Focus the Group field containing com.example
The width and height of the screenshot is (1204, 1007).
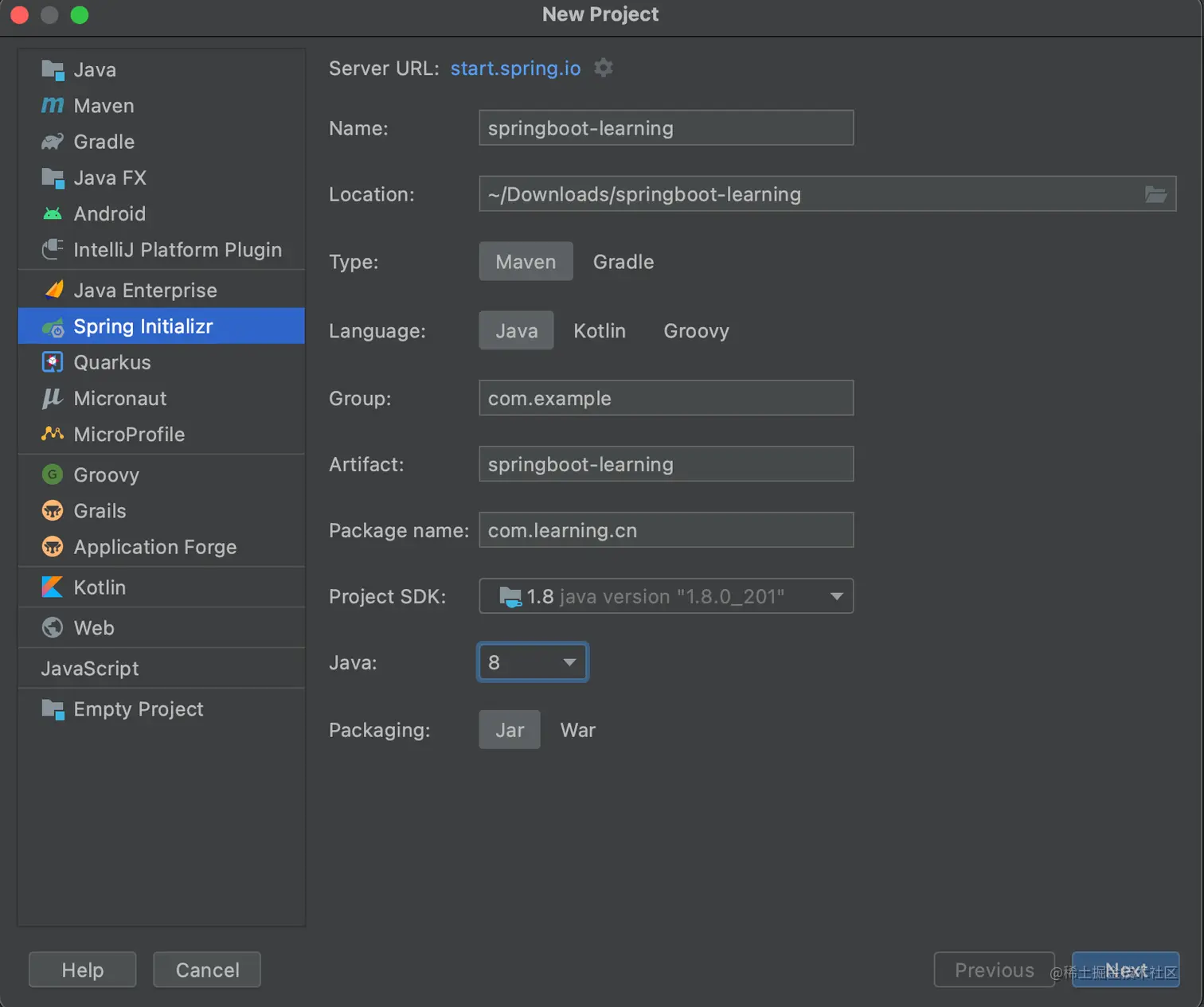(x=666, y=398)
